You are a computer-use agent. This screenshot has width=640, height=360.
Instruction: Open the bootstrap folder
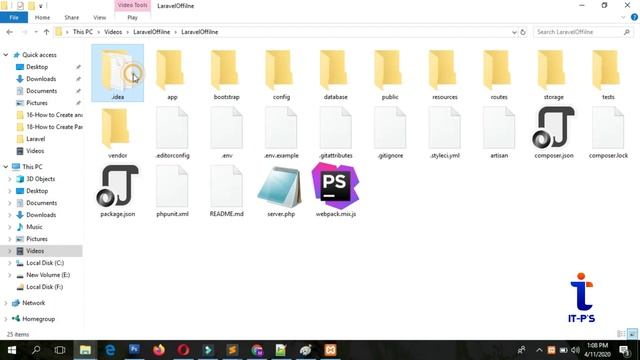point(227,75)
